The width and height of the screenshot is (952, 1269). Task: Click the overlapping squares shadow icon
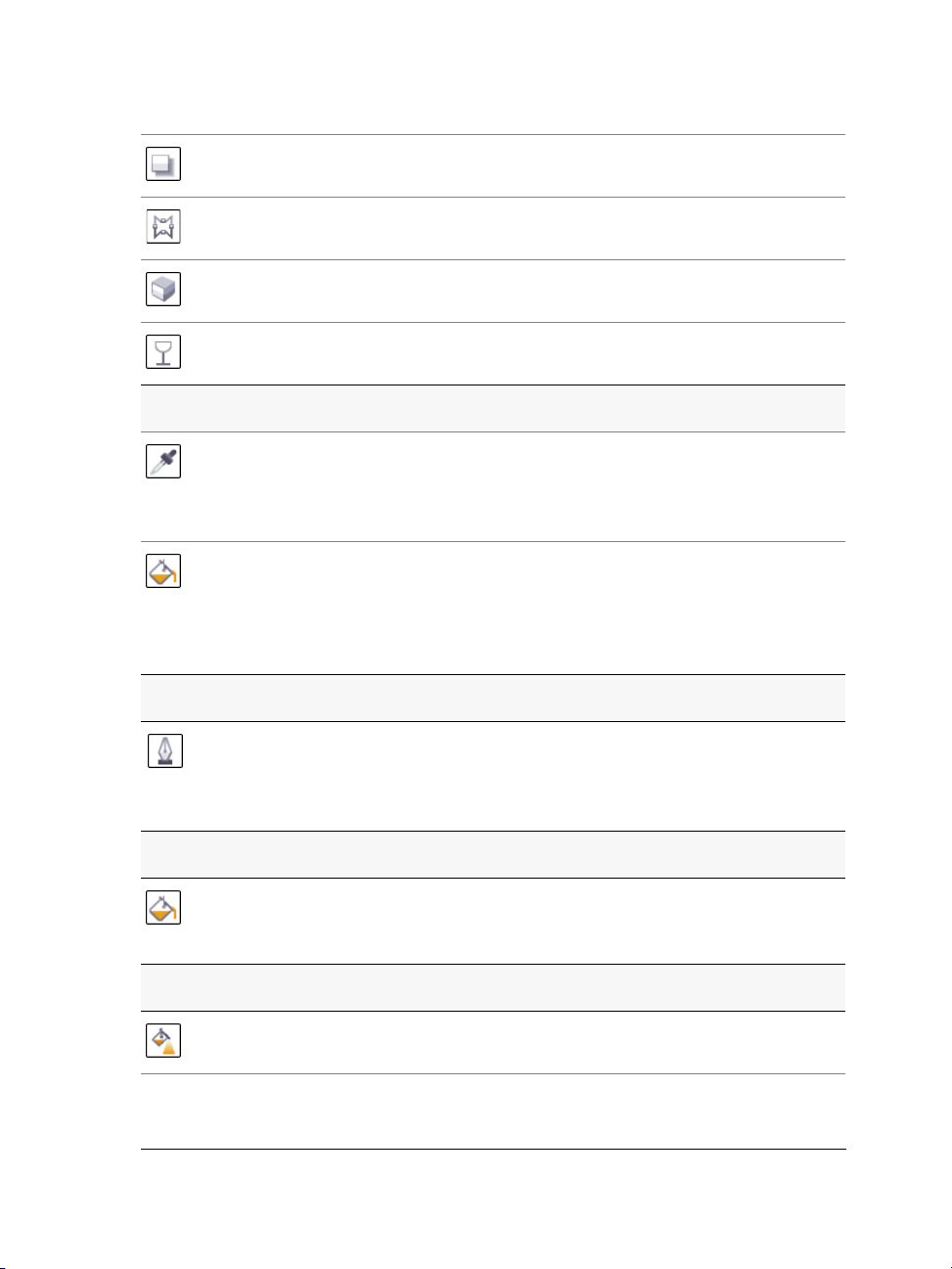pos(163,163)
